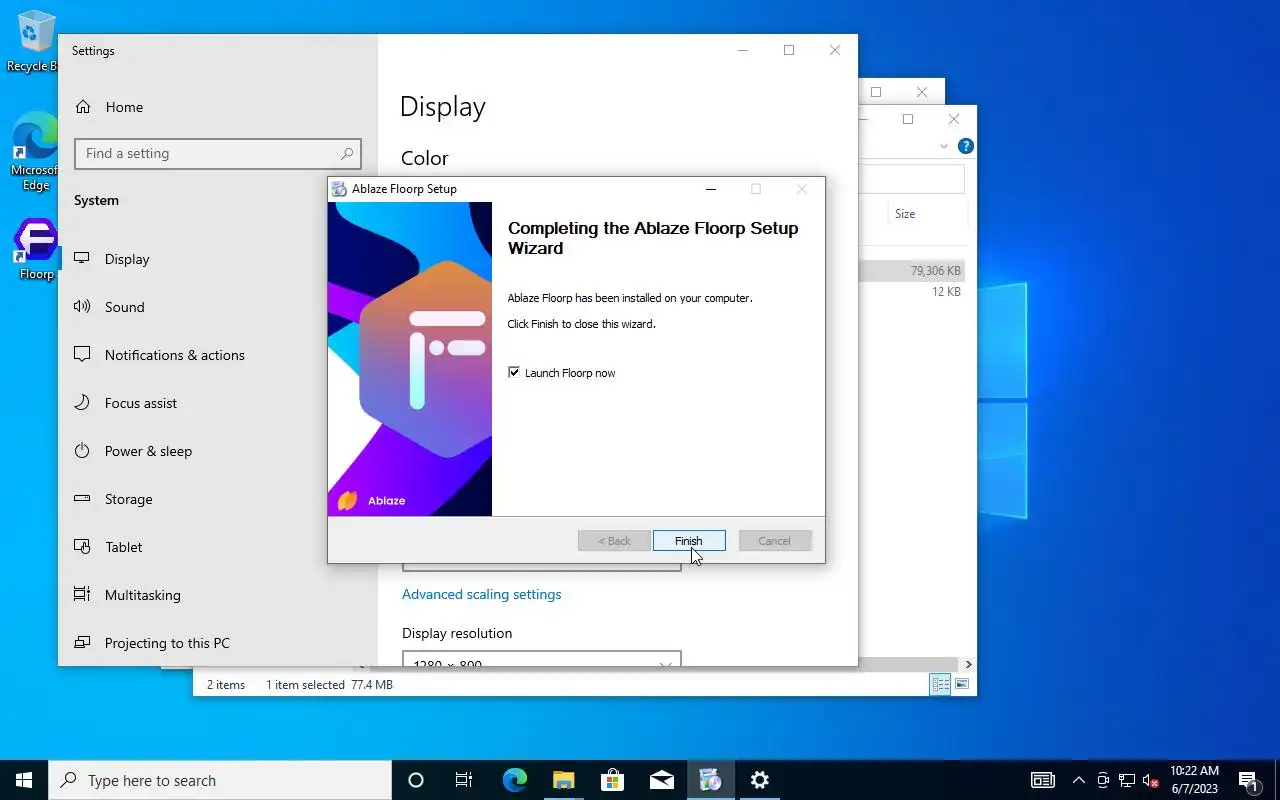Expand the Display resolution dropdown

(541, 659)
